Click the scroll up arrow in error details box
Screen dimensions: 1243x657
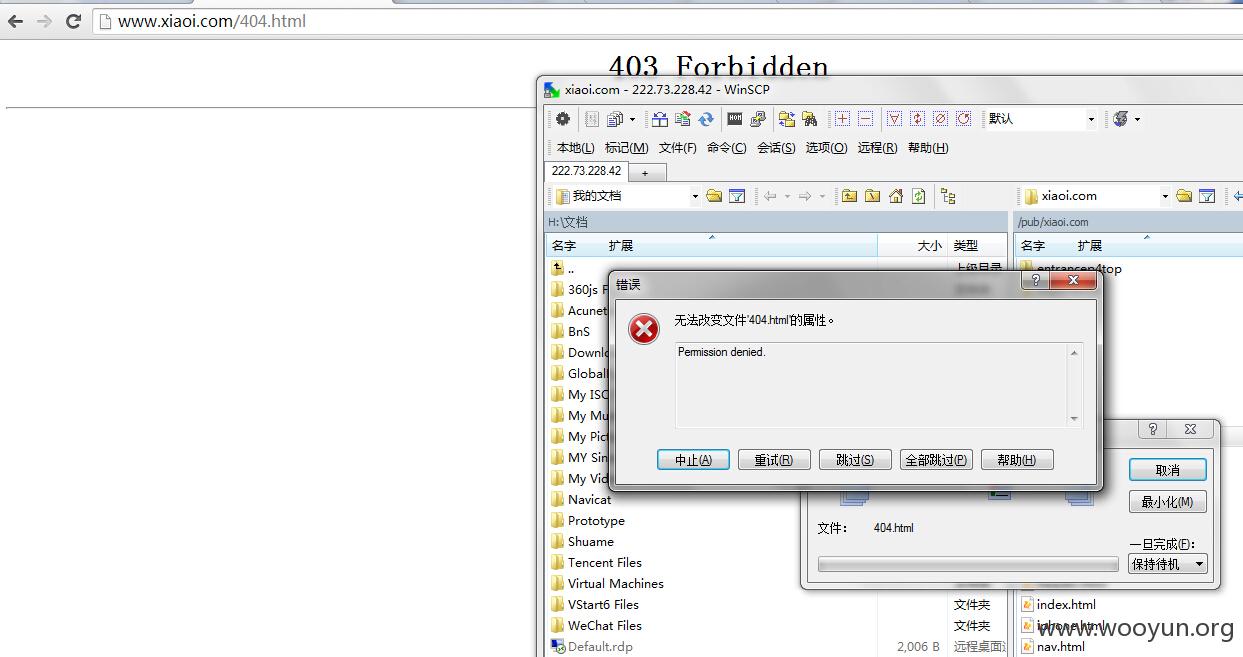1075,352
